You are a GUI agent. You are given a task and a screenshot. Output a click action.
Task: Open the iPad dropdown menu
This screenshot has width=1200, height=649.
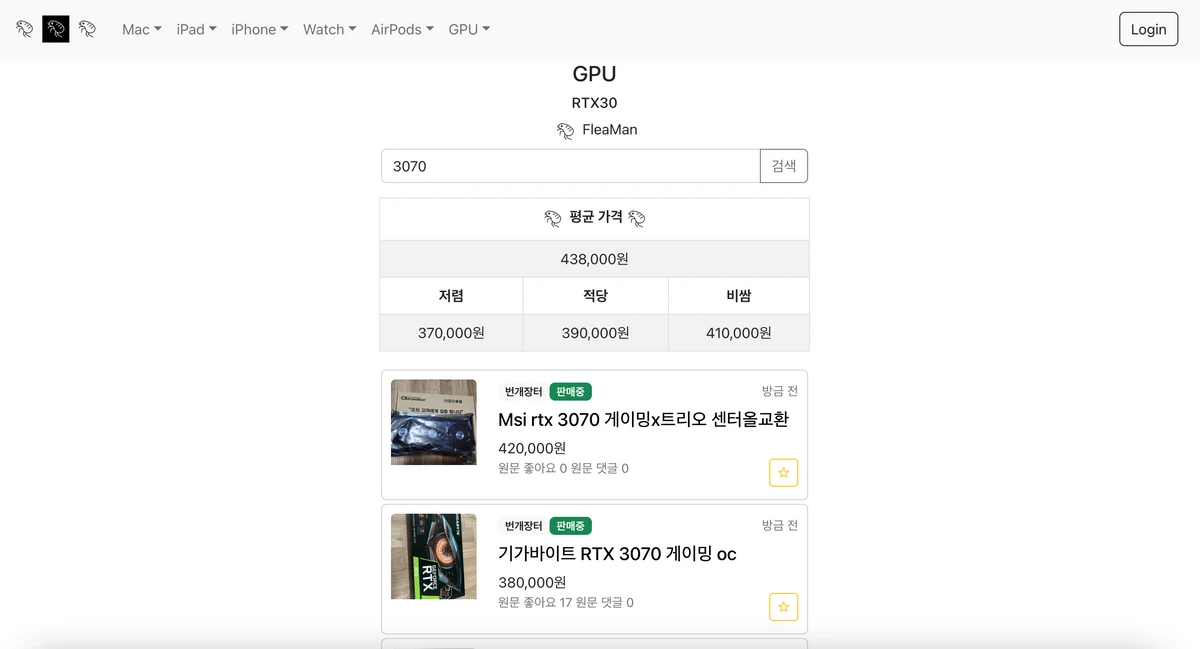point(197,29)
